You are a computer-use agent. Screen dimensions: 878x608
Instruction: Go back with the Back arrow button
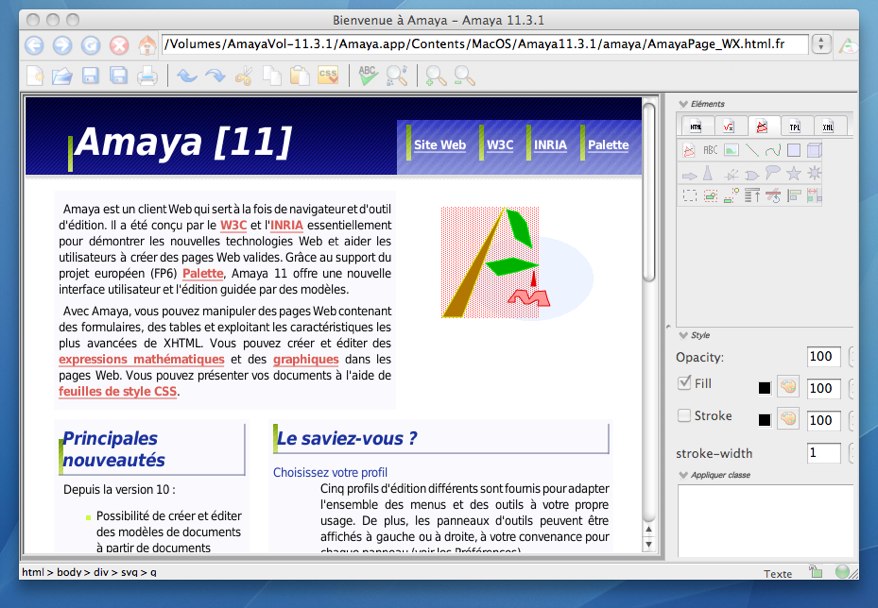(x=34, y=45)
